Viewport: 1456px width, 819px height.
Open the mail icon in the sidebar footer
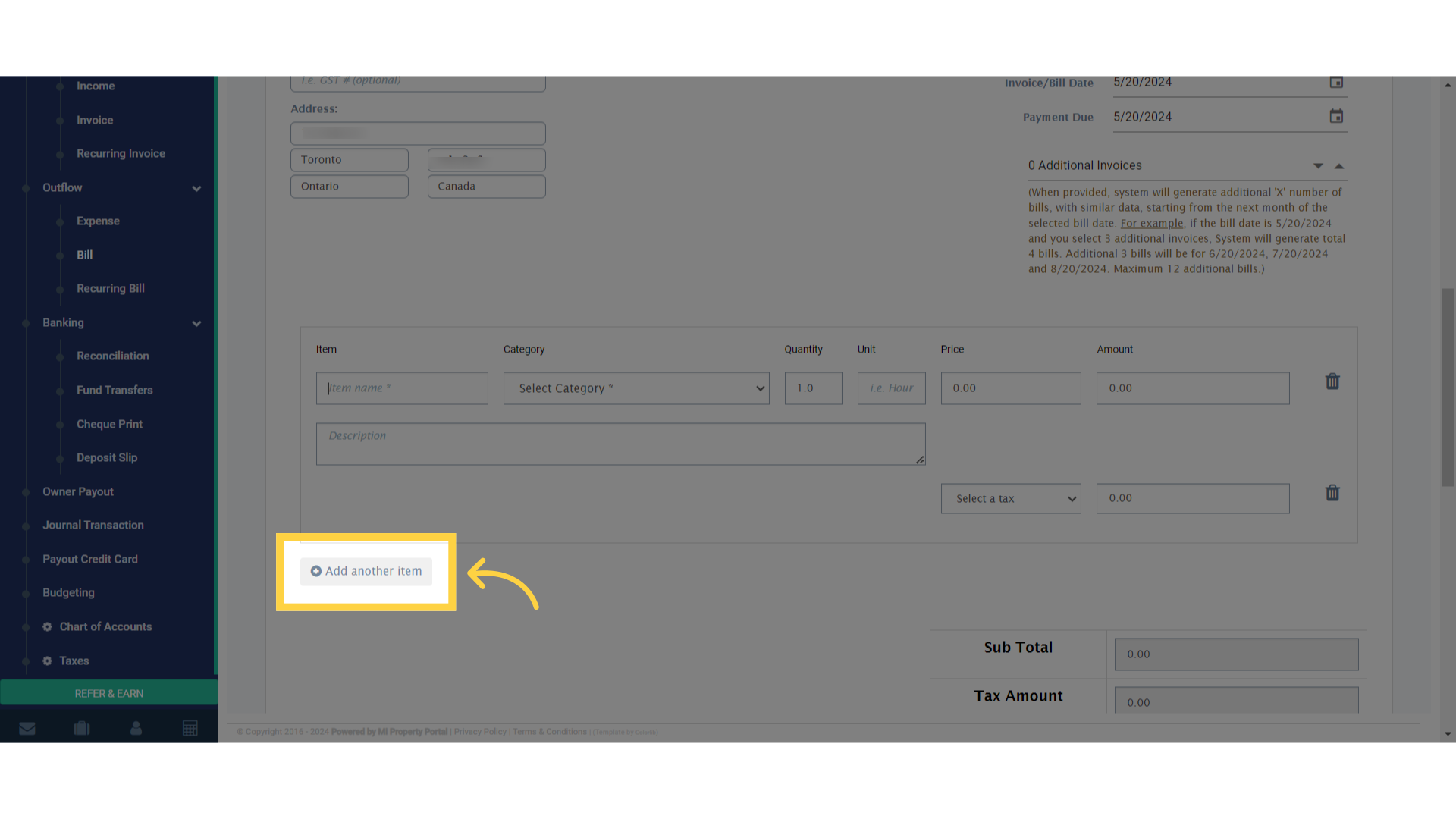[x=27, y=729]
